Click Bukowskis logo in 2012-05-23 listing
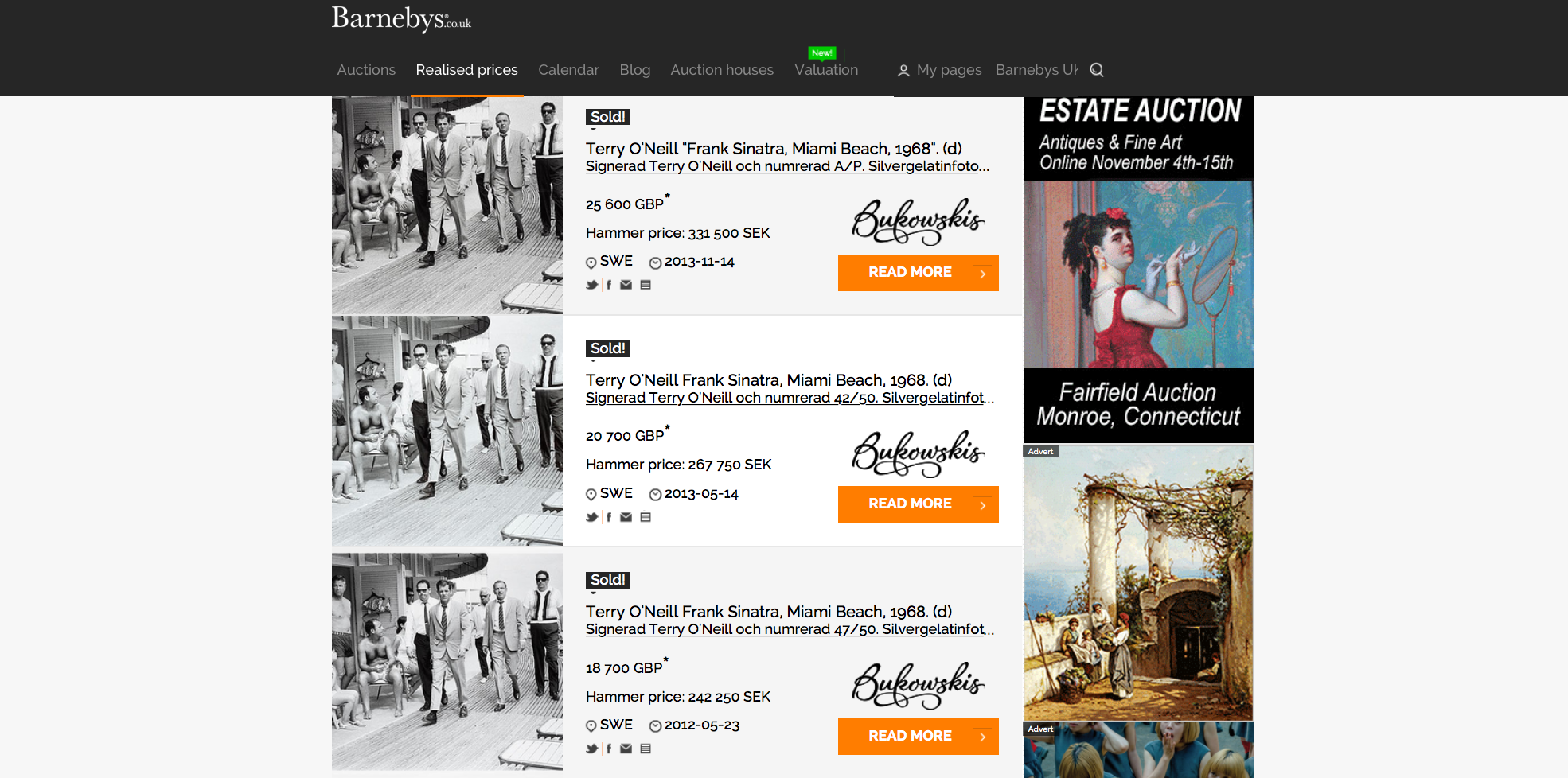 [919, 685]
